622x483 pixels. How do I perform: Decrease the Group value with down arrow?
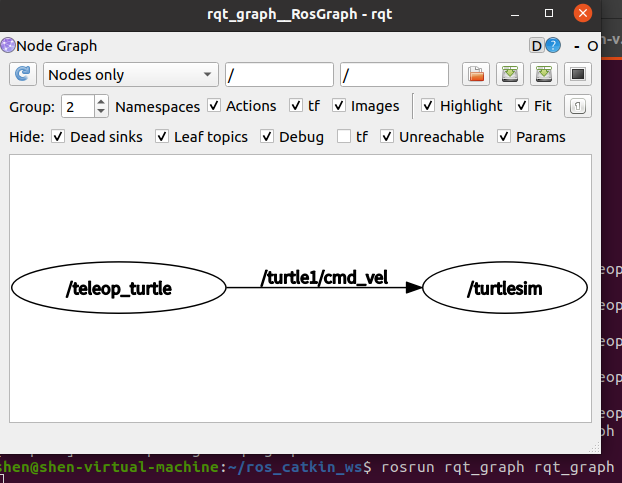101,111
